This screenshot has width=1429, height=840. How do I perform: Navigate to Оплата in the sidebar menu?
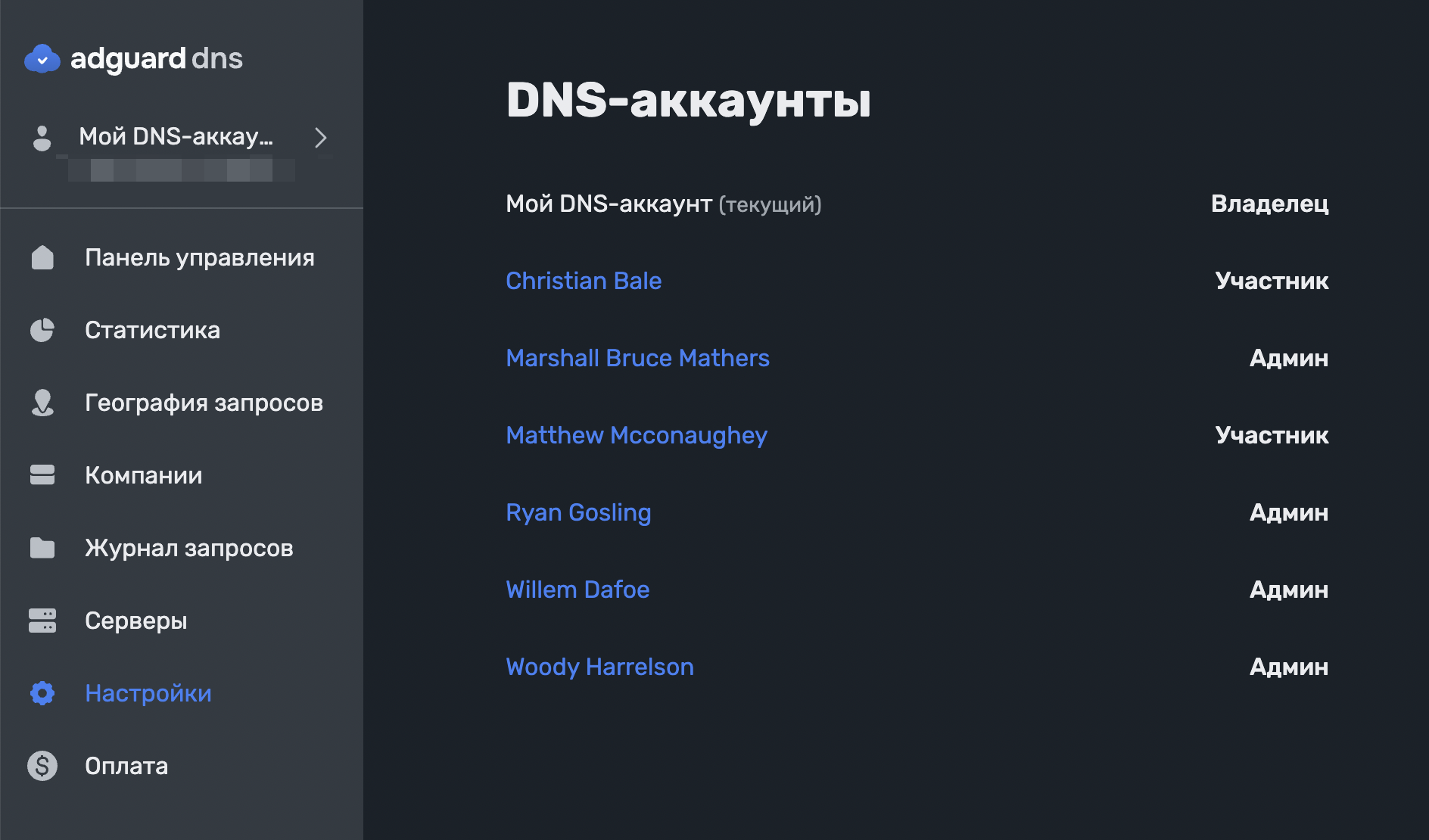tap(126, 766)
